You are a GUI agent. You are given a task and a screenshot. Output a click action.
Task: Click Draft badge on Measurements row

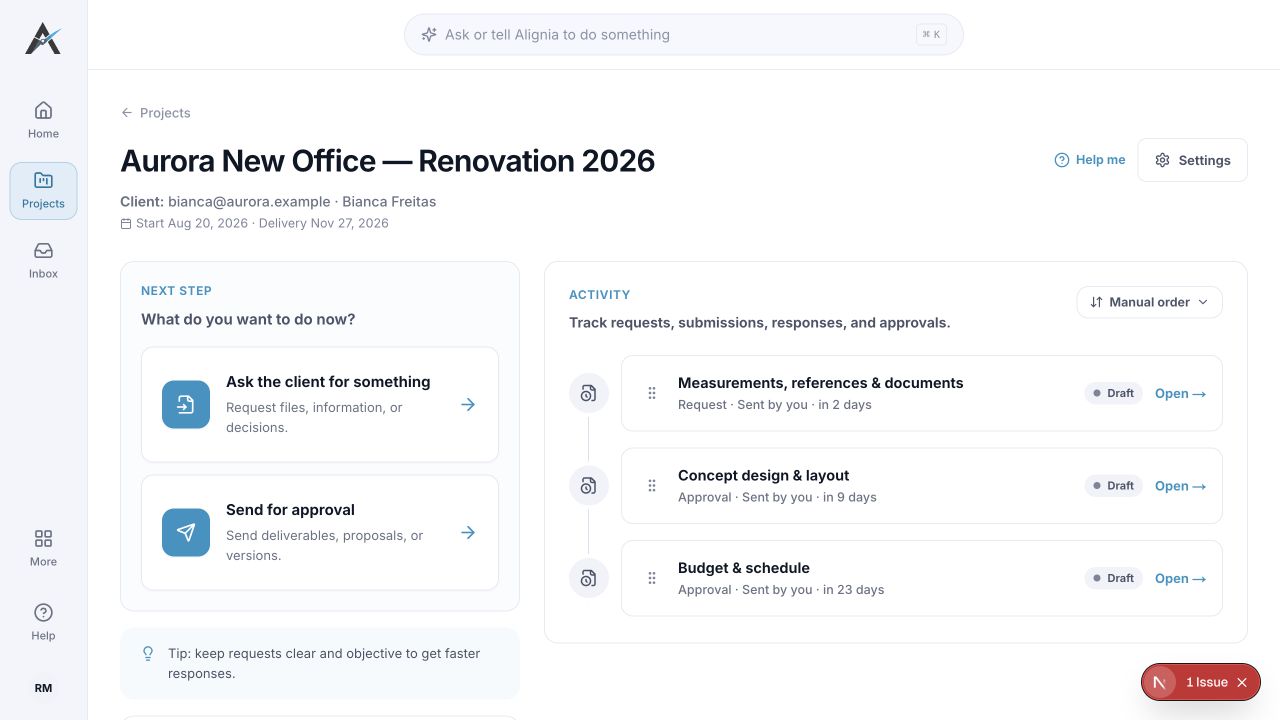click(1113, 393)
